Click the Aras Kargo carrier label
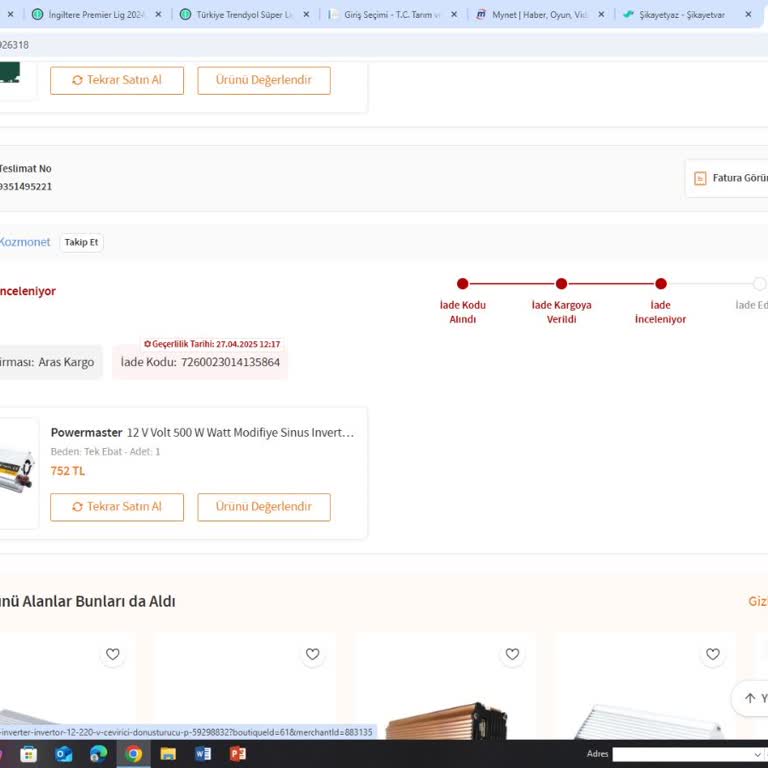Viewport: 768px width, 768px height. 66,362
